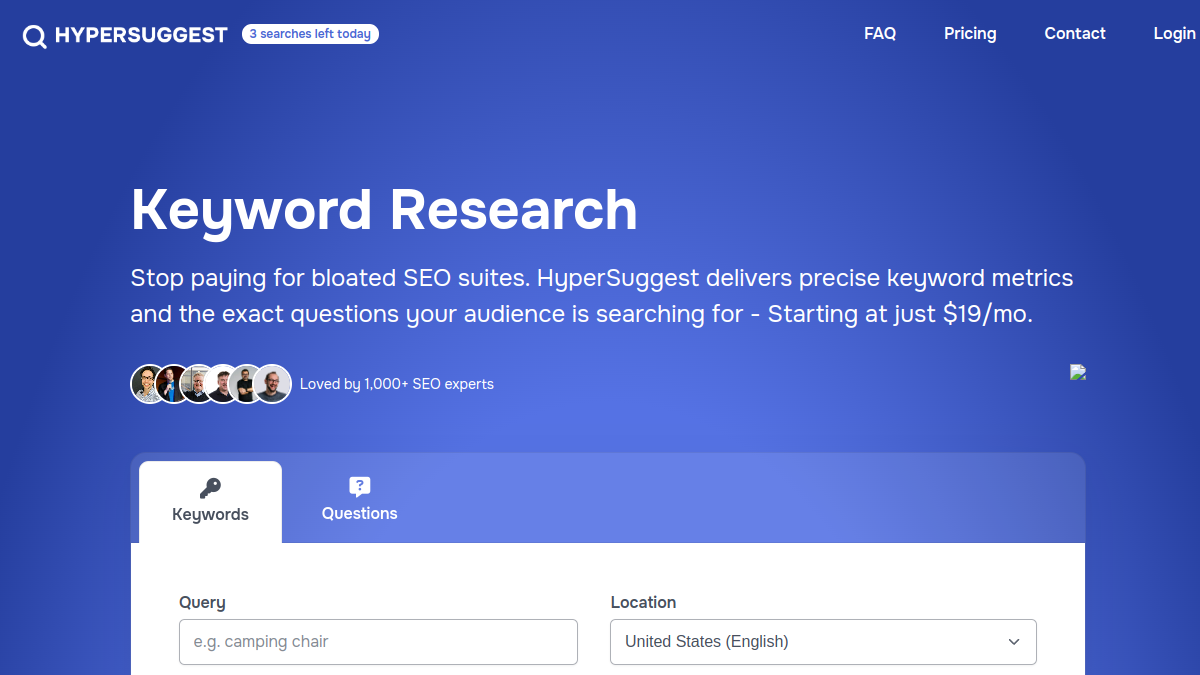Screen dimensions: 1200x675
Task: Click the 'Loved by 1,000+ SEO experts' text
Action: (x=397, y=384)
